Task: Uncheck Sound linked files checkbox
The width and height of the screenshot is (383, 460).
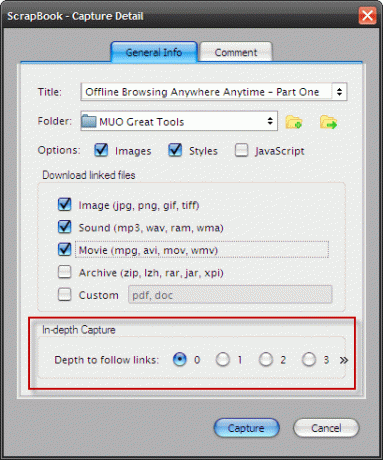Action: click(64, 227)
